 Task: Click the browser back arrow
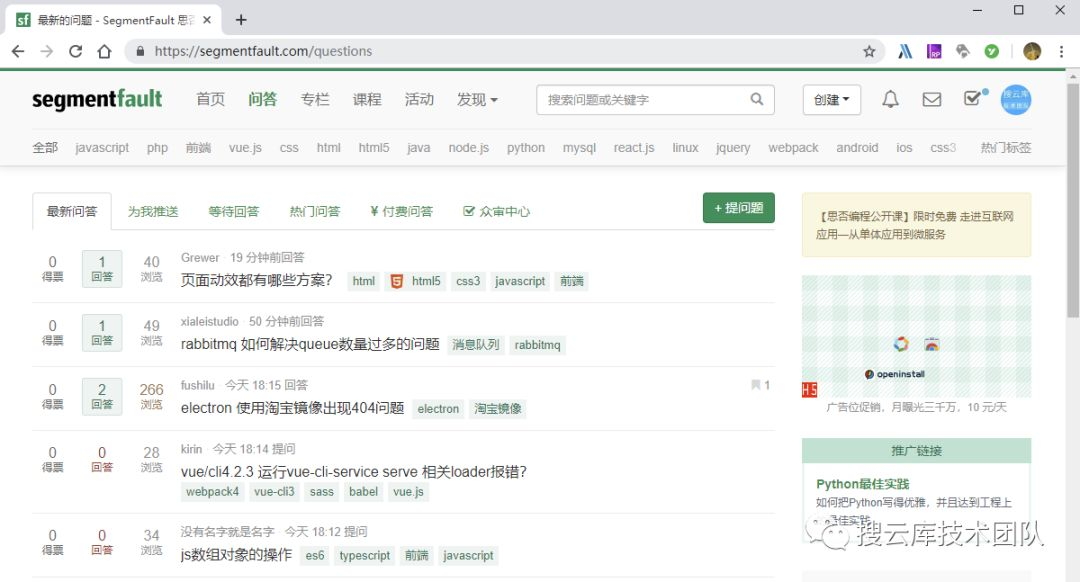coord(18,51)
